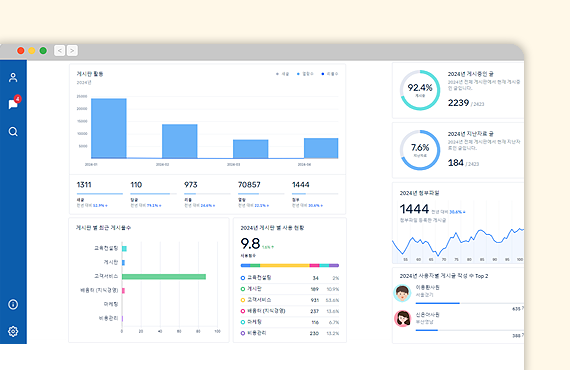Click the yellow segment of usage bar

[285, 265]
